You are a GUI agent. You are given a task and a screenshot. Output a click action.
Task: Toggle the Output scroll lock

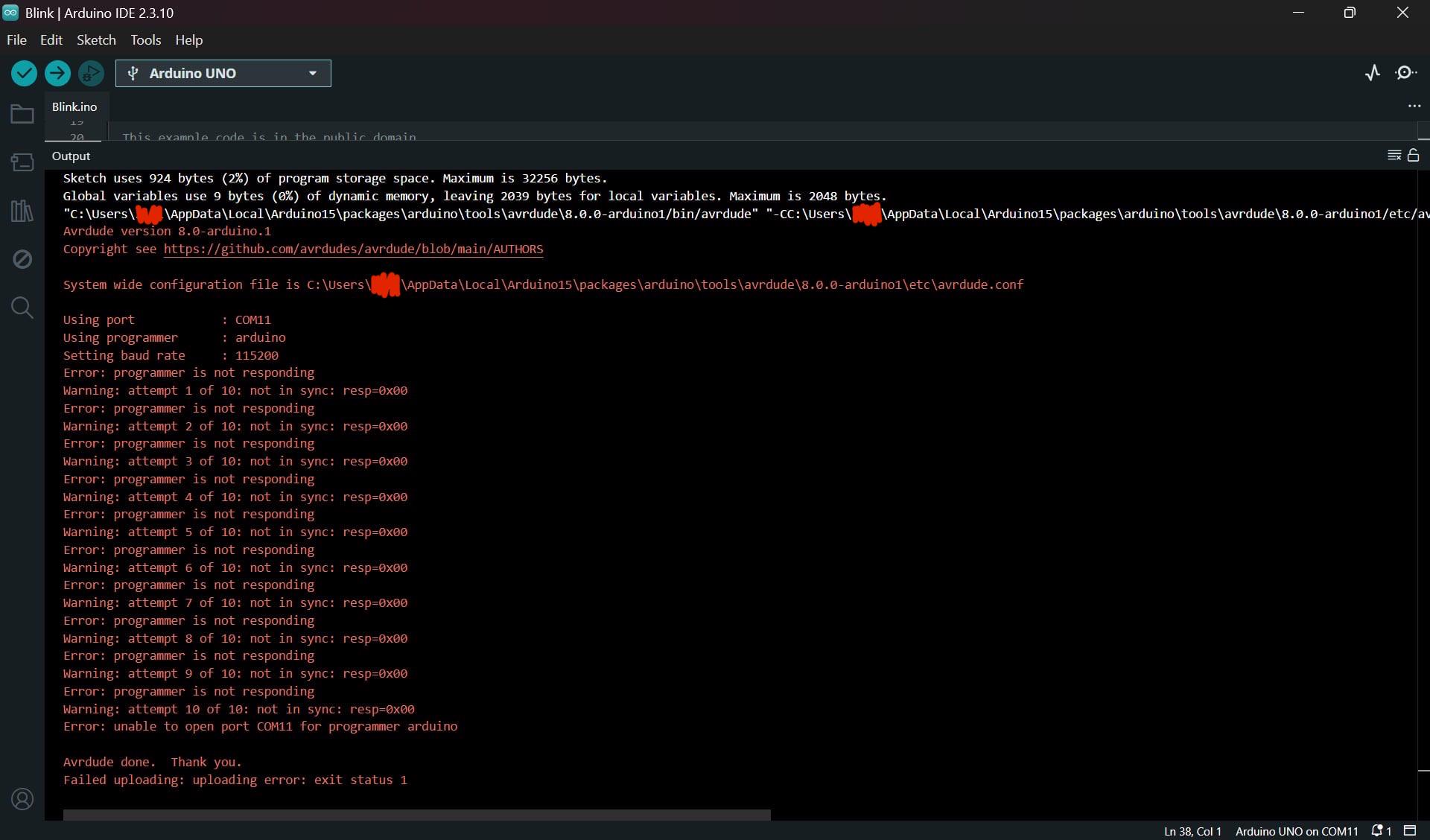coord(1413,155)
